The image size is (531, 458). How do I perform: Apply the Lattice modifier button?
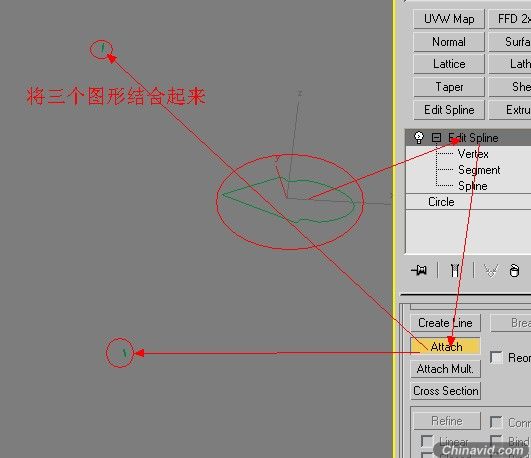449,64
